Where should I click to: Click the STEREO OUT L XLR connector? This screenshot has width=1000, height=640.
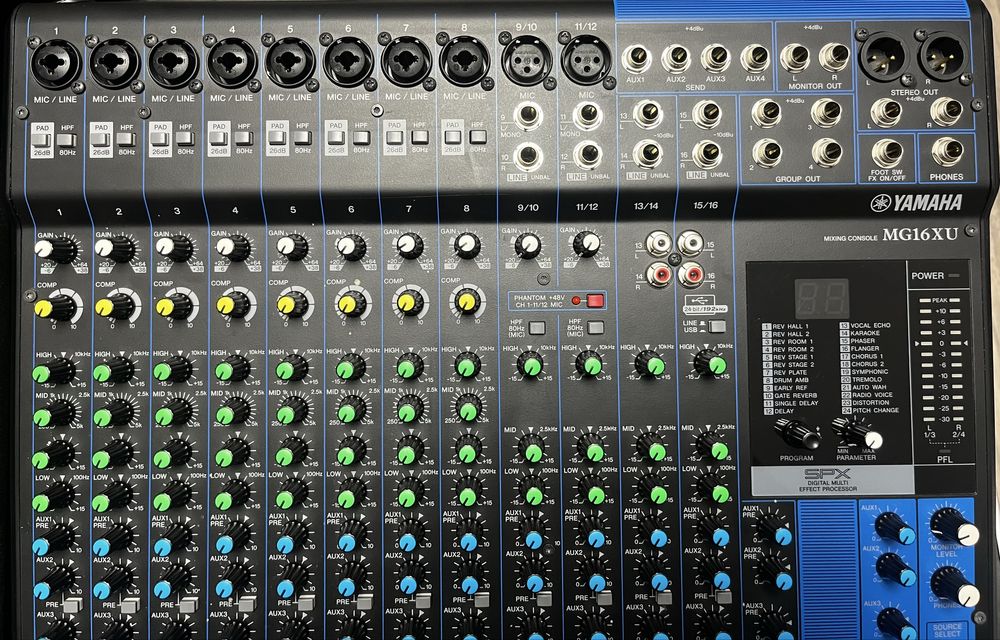point(884,57)
